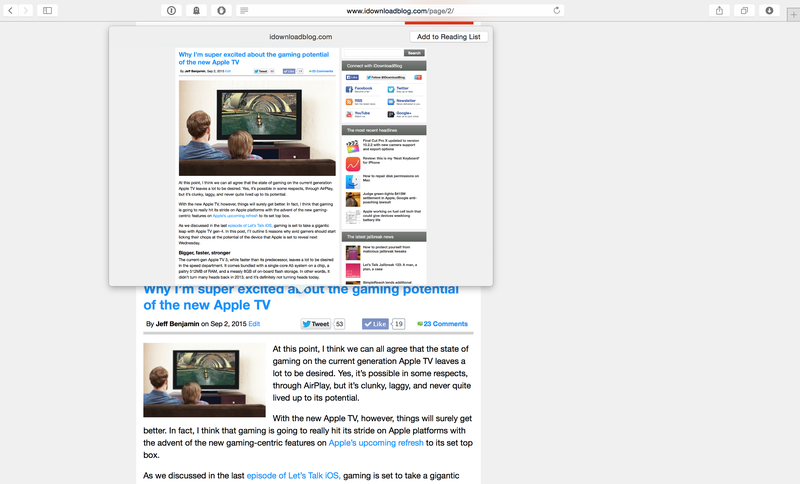Click the Edit link next to the date

pyautogui.click(x=254, y=324)
